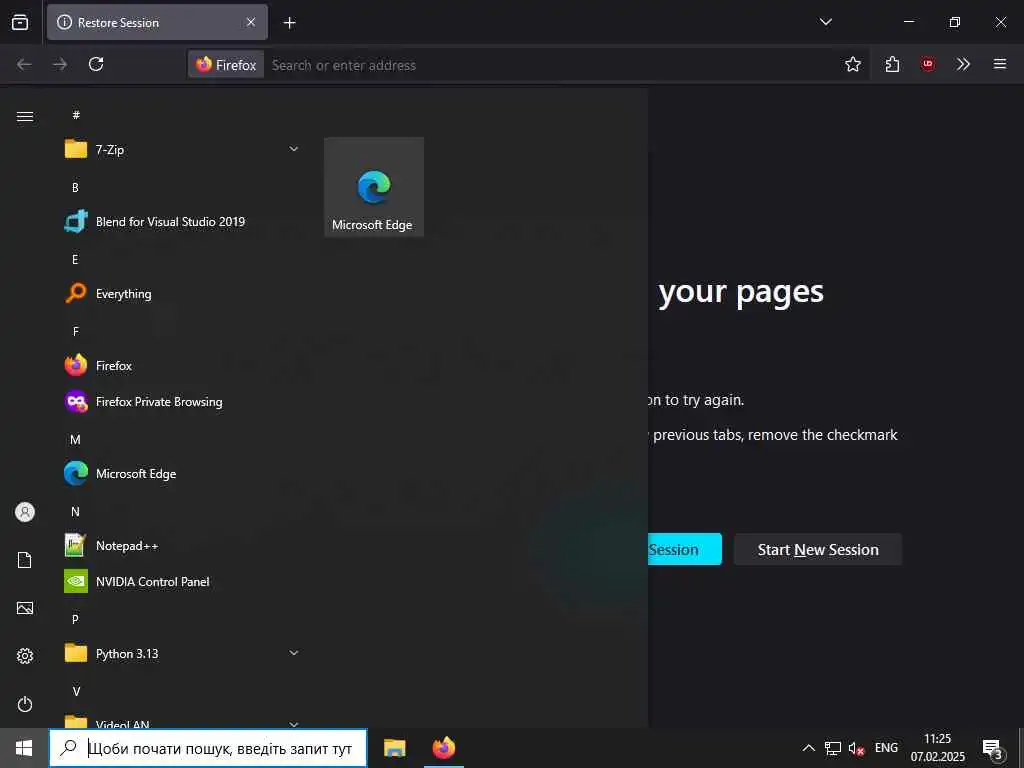This screenshot has width=1024, height=768.
Task: Click the N letter group header
Action: coord(75,511)
